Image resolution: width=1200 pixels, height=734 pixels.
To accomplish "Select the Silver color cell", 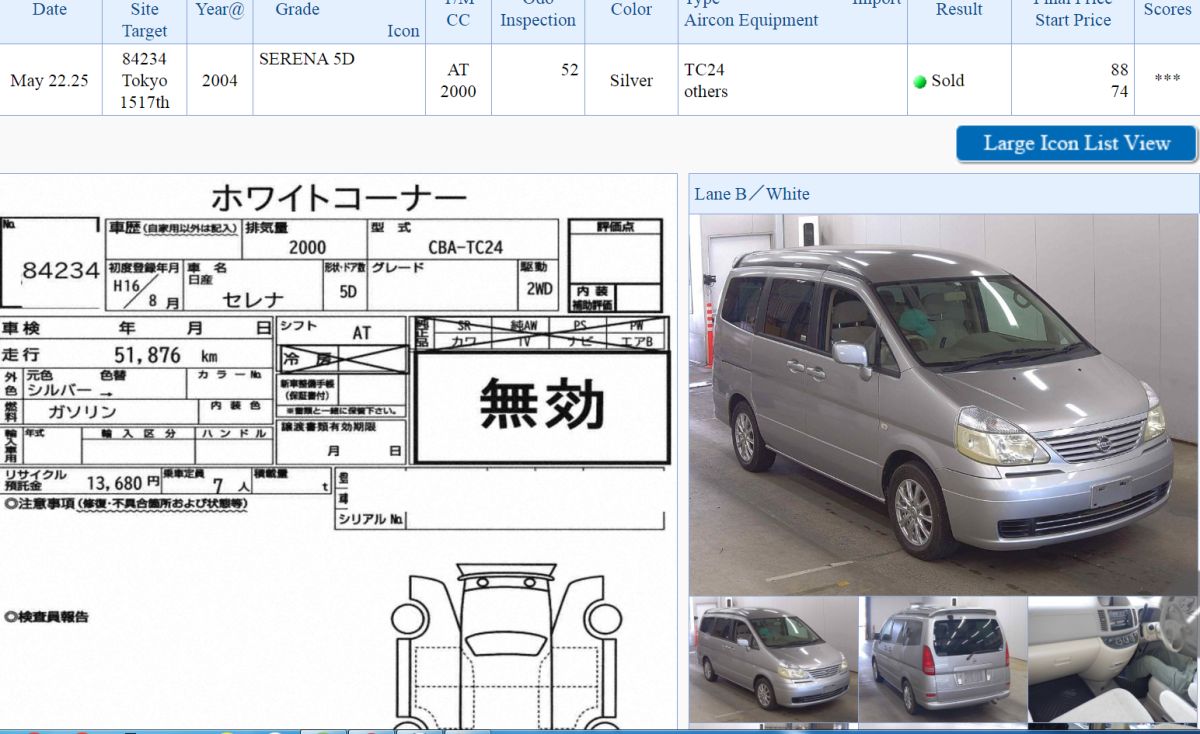I will pos(631,80).
